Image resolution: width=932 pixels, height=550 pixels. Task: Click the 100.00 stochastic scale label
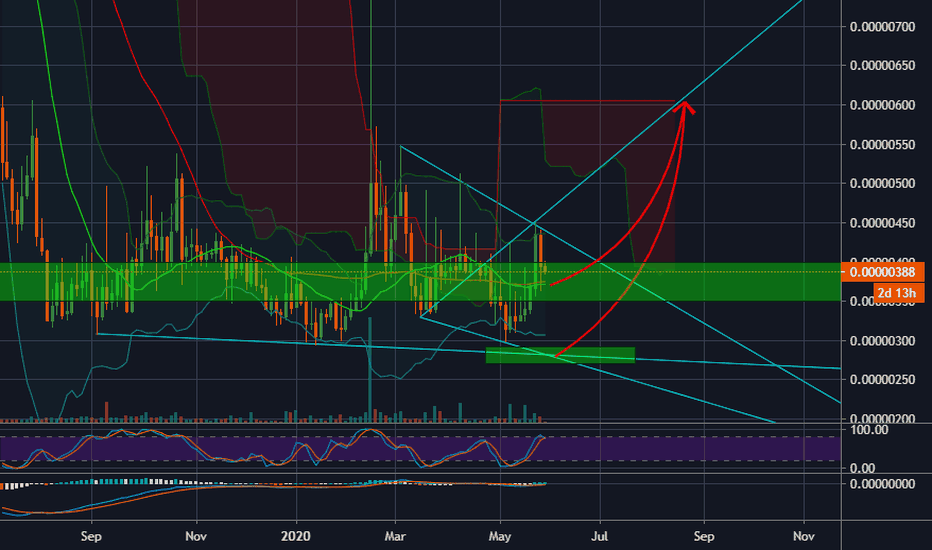[x=869, y=430]
